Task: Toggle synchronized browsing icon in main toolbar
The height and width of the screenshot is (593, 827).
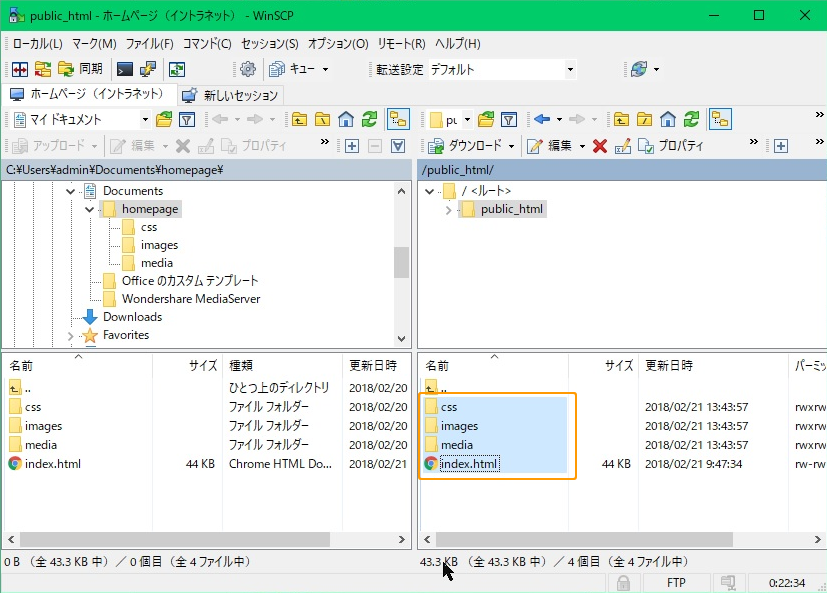Action: pos(177,69)
